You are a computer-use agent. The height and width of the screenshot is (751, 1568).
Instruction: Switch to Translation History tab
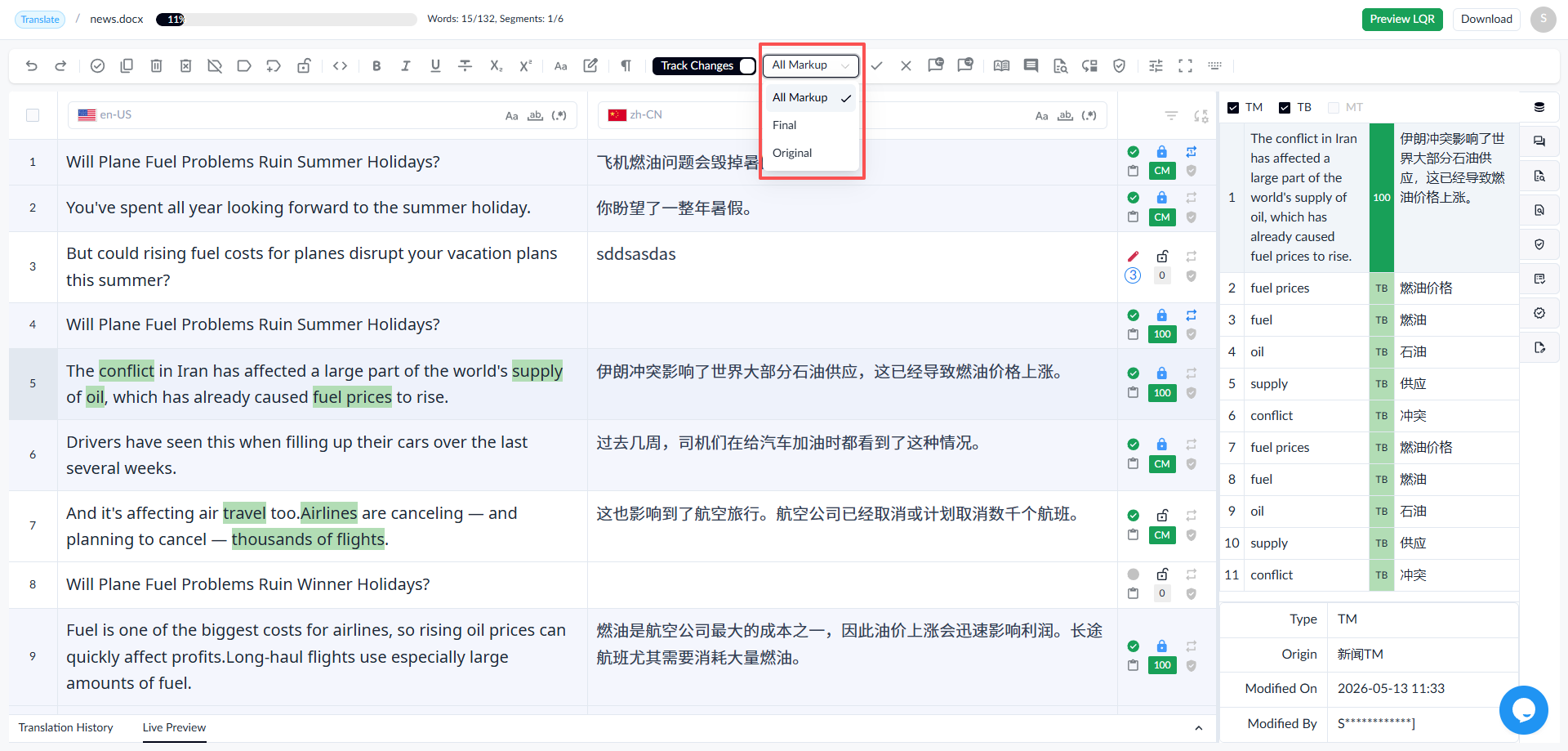point(65,727)
